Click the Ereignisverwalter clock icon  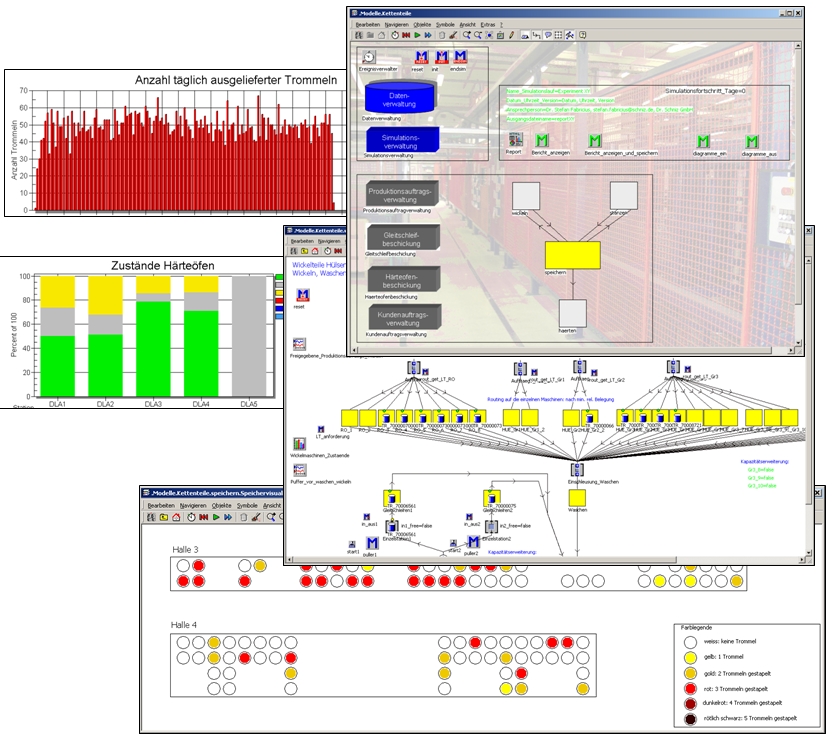[369, 58]
